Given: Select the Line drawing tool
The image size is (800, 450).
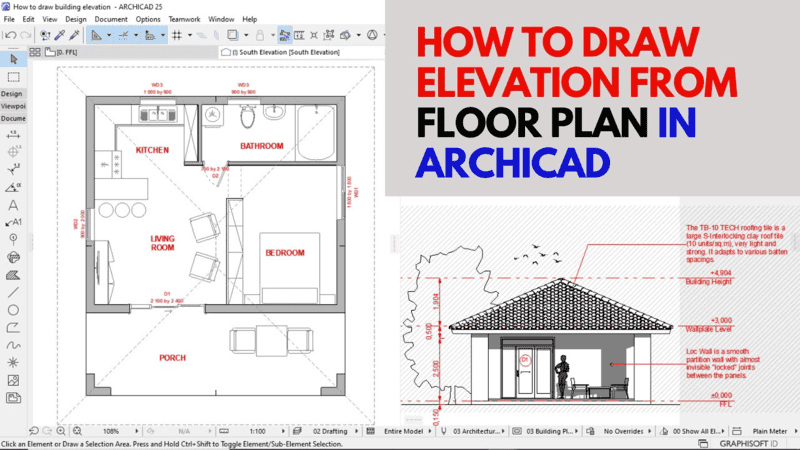Looking at the screenshot, I should pyautogui.click(x=13, y=292).
